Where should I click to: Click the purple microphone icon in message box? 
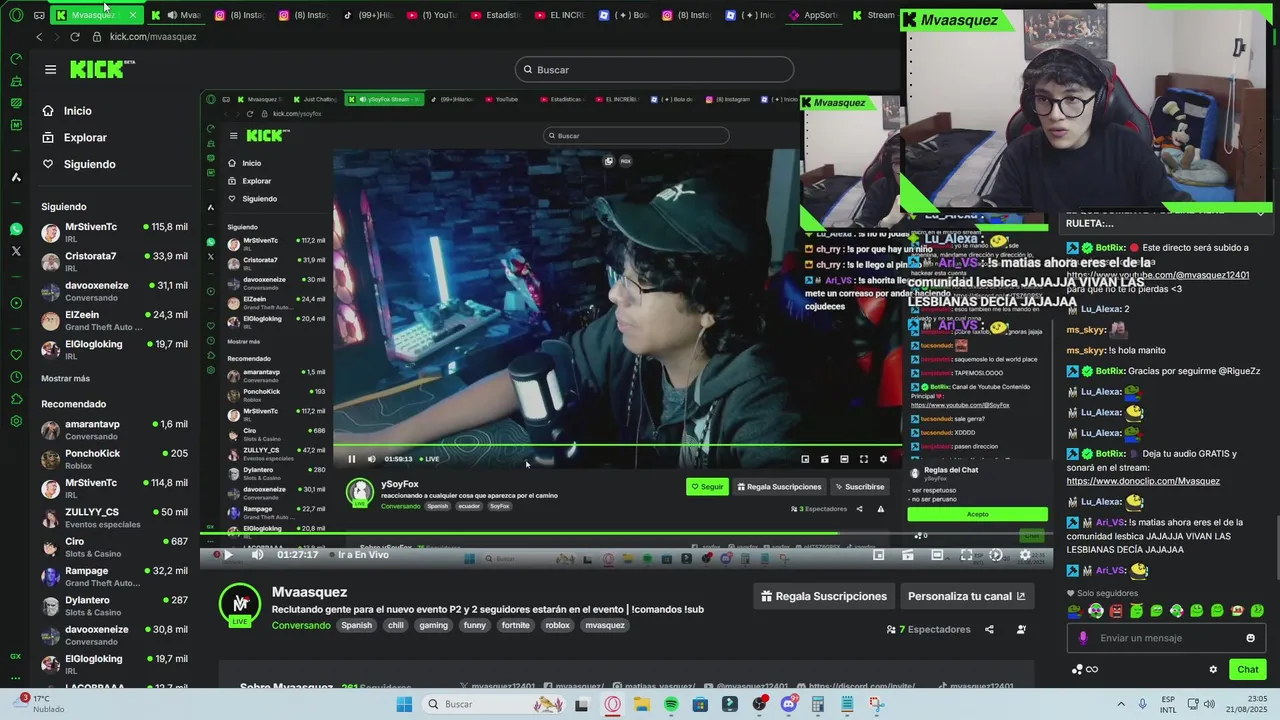[1083, 638]
